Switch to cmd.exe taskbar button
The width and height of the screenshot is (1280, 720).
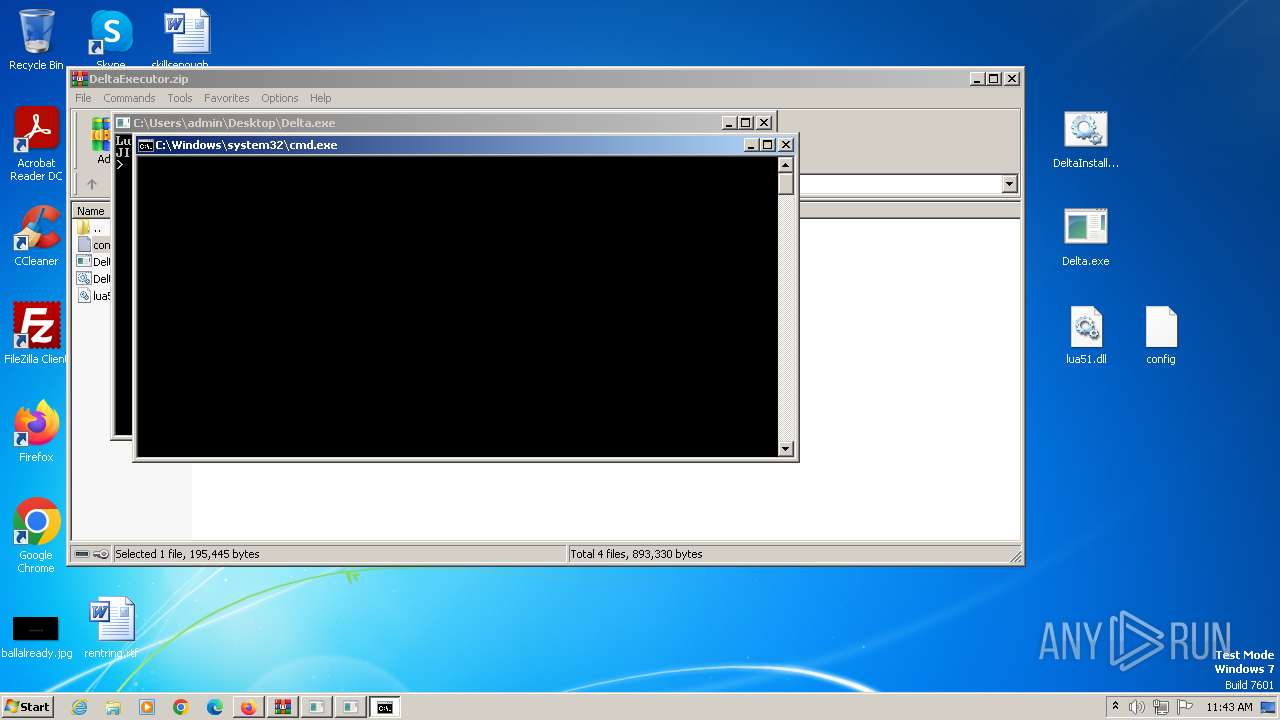coord(384,707)
